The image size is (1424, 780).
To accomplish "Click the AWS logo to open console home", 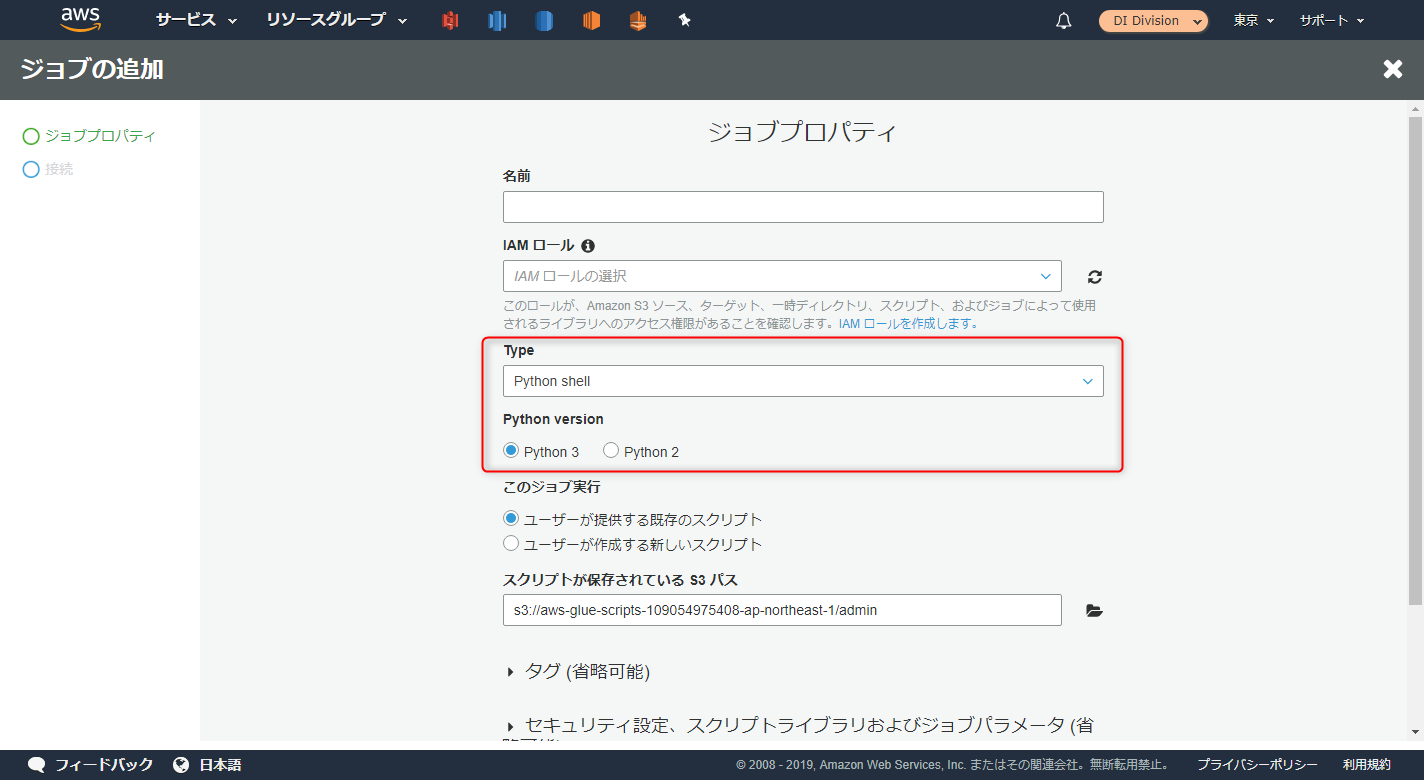I will (x=80, y=19).
